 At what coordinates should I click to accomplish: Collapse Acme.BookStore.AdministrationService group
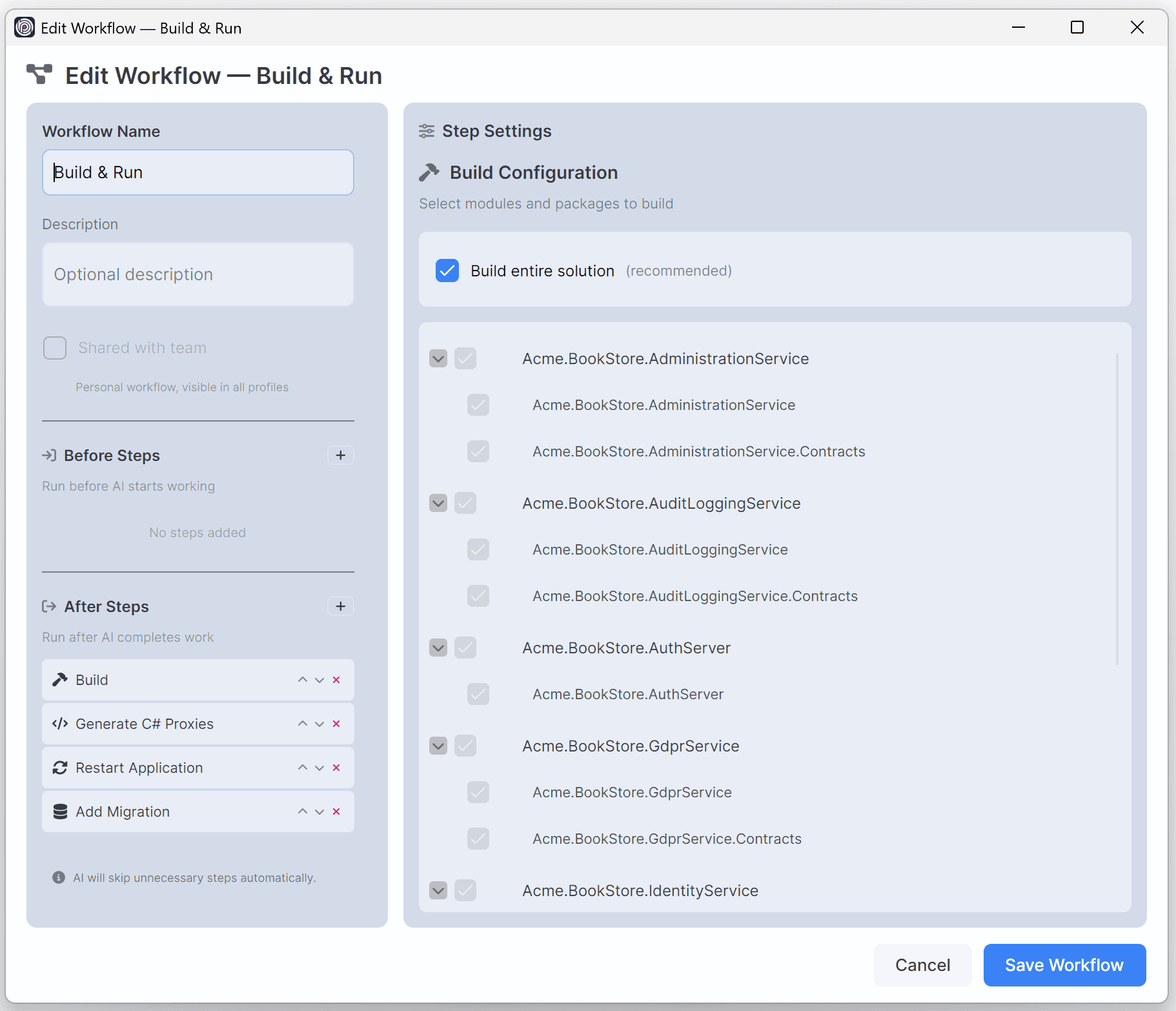[438, 358]
